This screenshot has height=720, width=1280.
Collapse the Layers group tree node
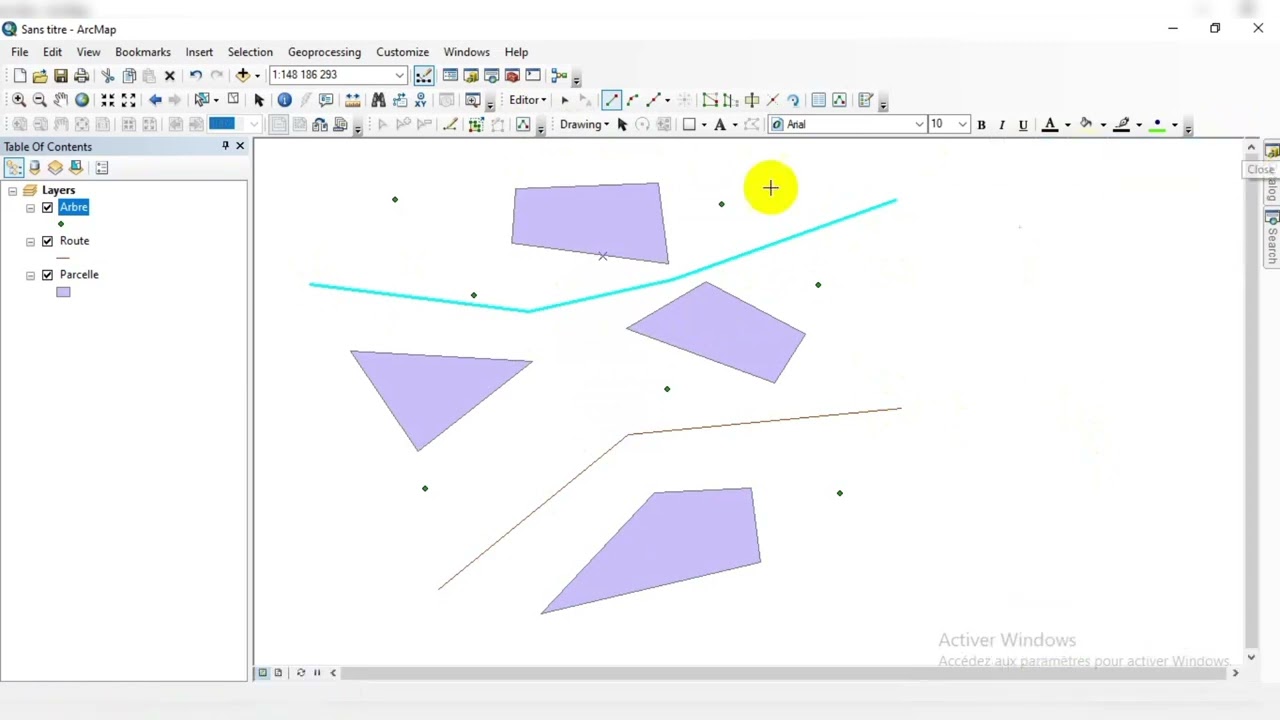click(12, 191)
